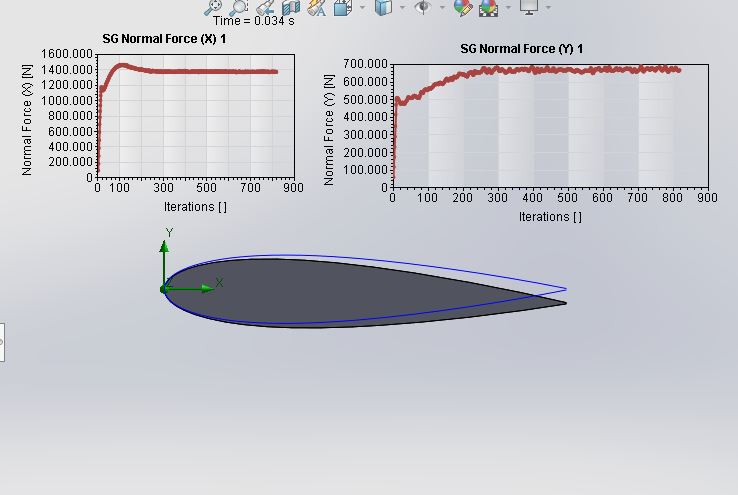Screen dimensions: 738x495
Task: Return to the Previous View
Action: 265,7
